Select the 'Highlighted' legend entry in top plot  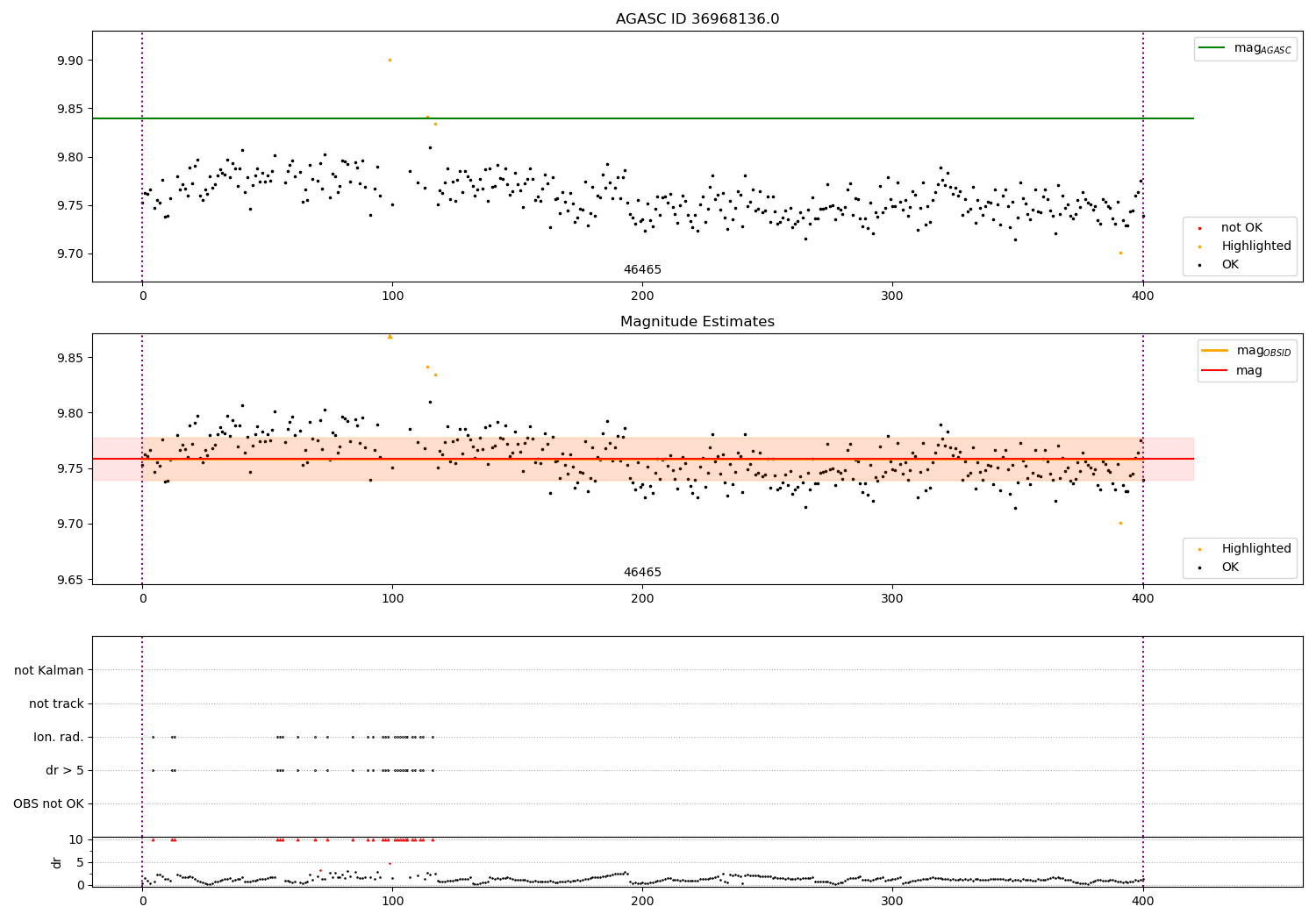click(1255, 246)
